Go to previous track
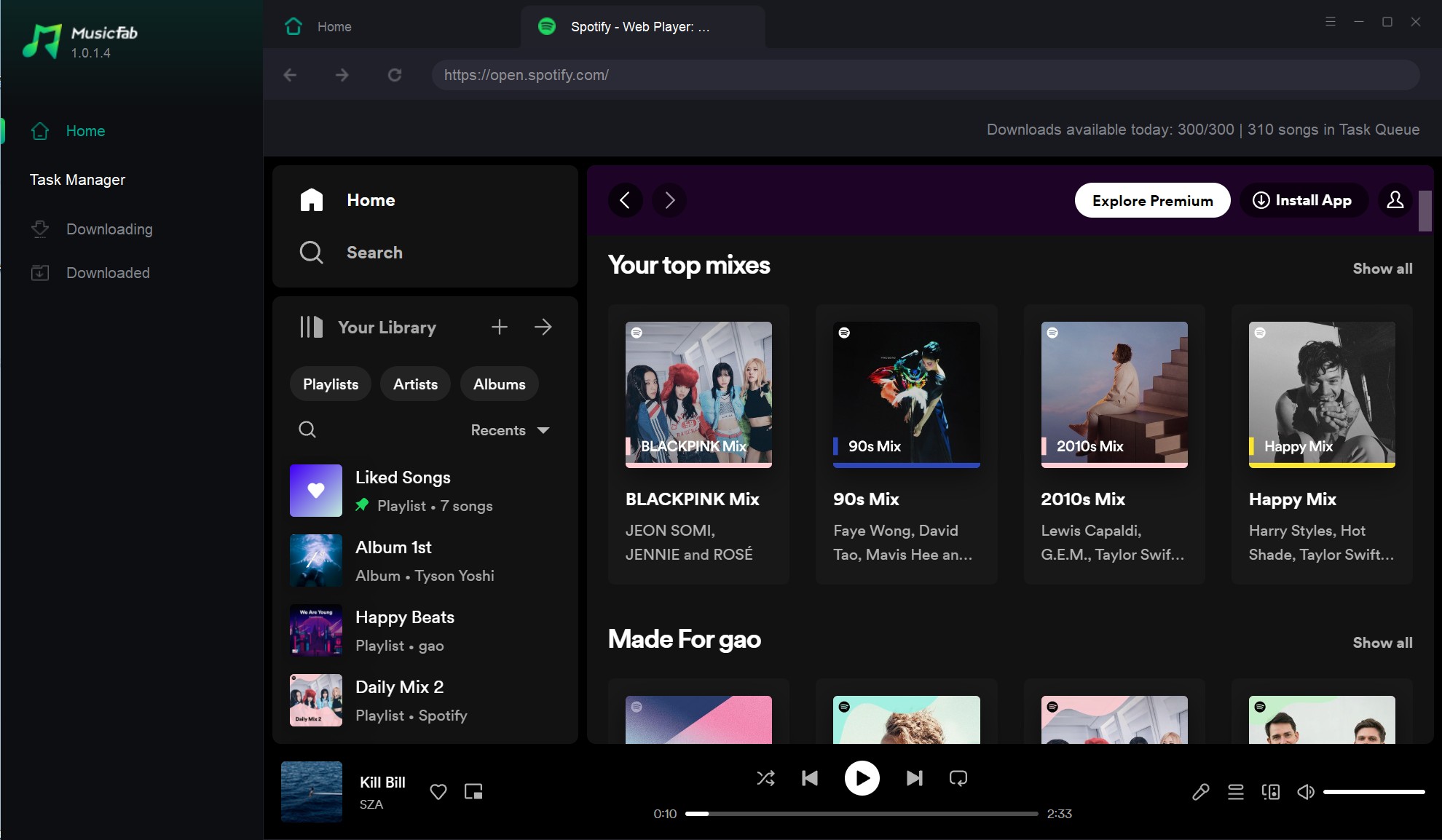 pyautogui.click(x=810, y=778)
